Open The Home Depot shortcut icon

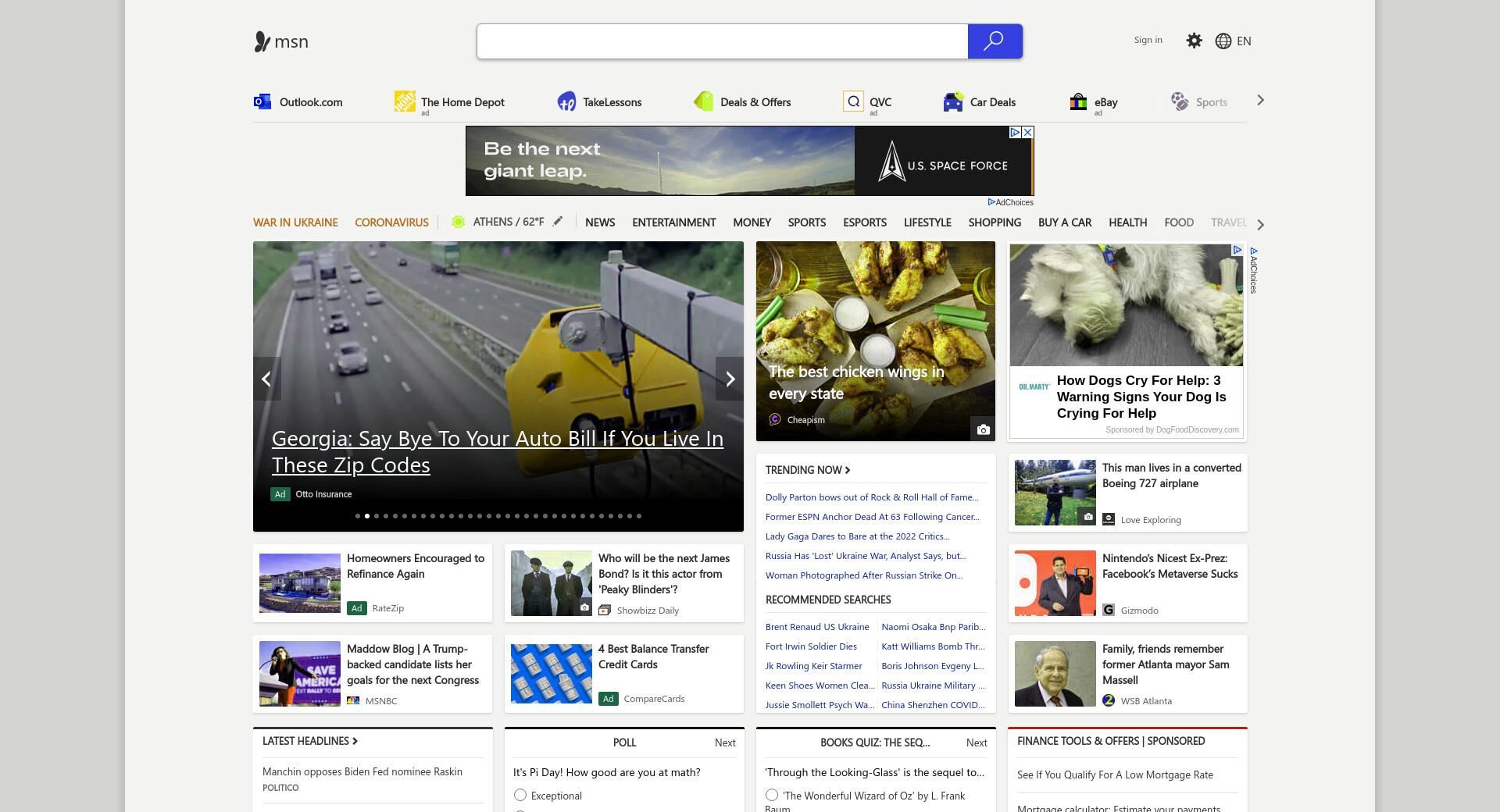click(405, 101)
